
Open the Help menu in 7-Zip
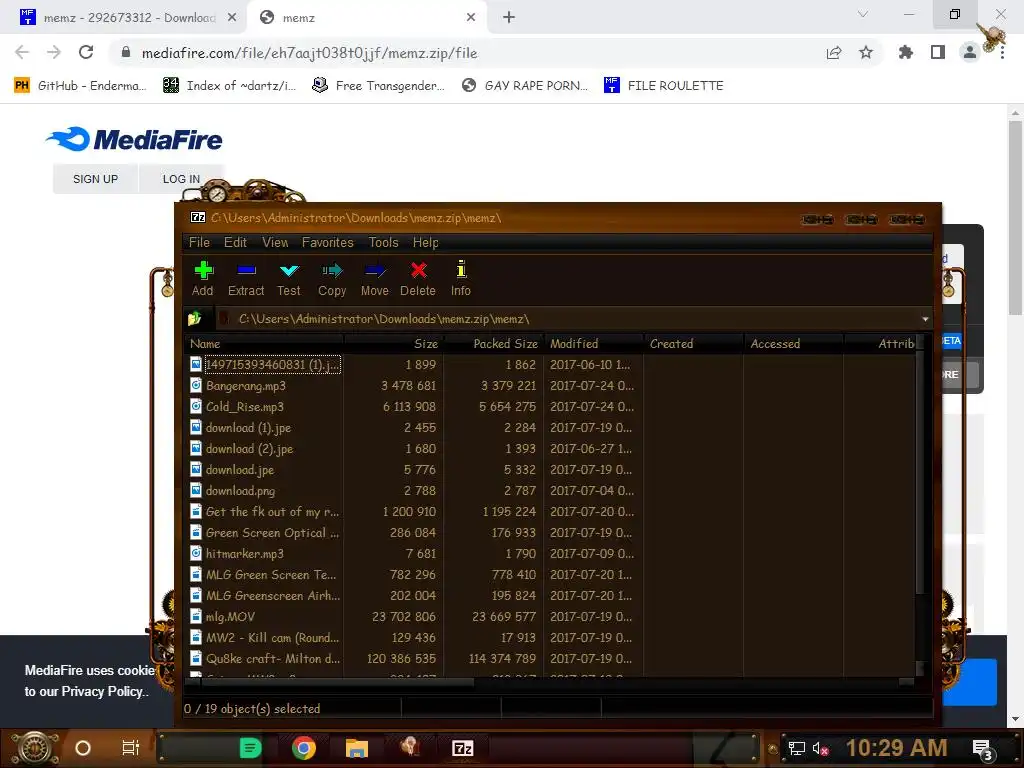tap(425, 242)
